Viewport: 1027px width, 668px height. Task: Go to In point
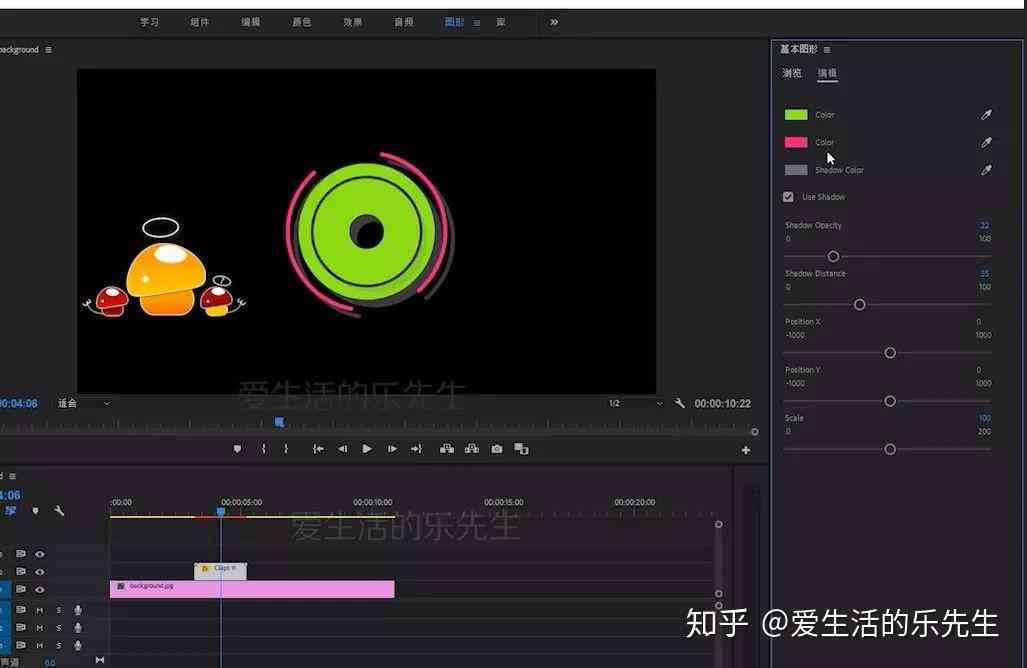(x=318, y=449)
